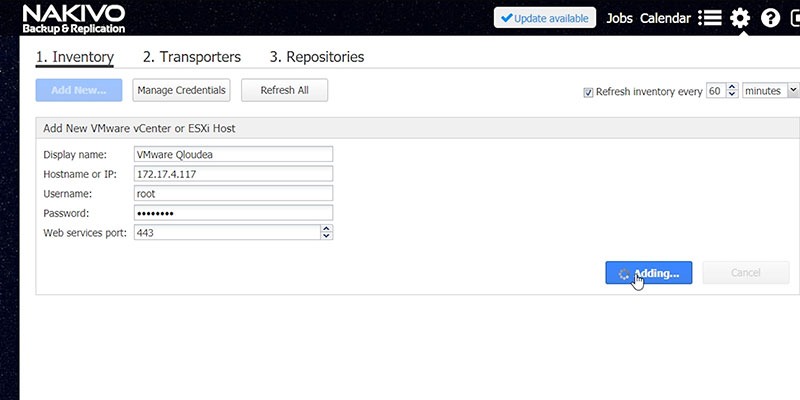Screen dimensions: 800x400
Task: Open the help question mark icon
Action: pos(770,18)
